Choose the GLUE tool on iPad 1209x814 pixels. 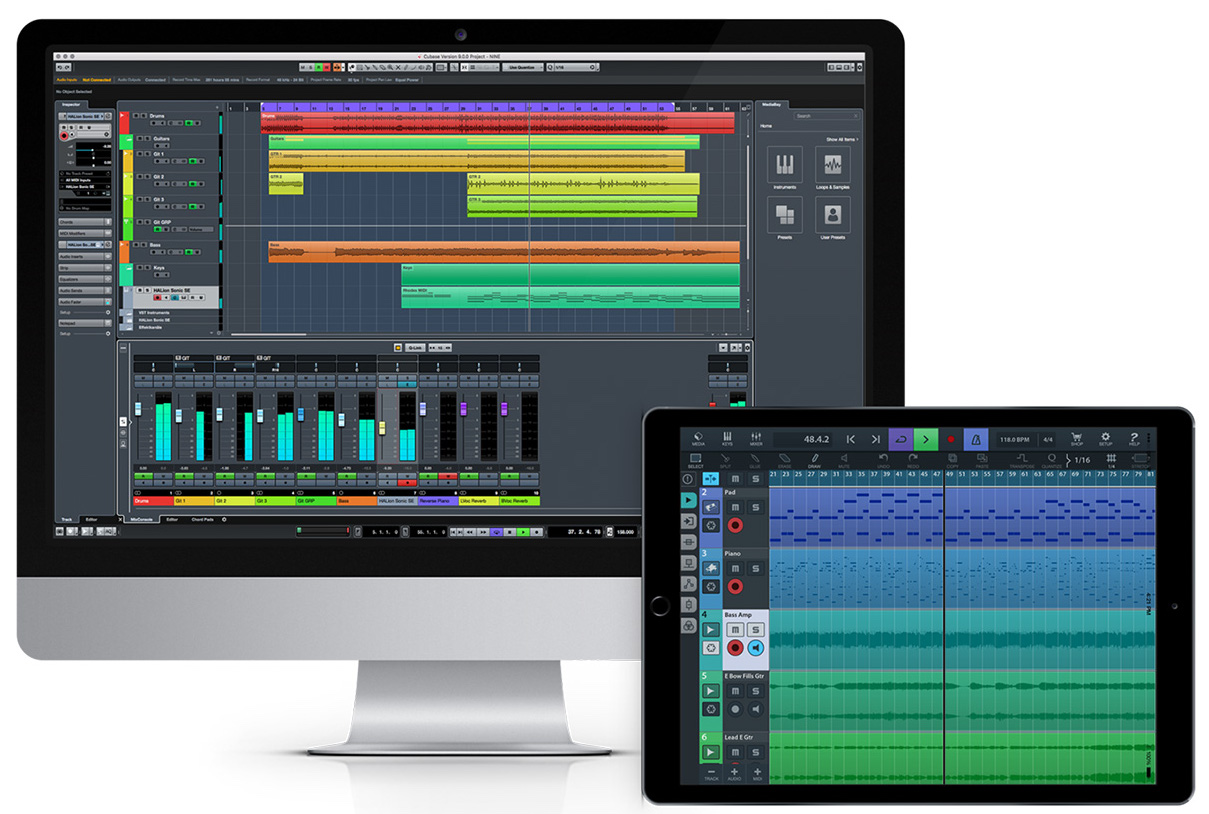coord(755,461)
